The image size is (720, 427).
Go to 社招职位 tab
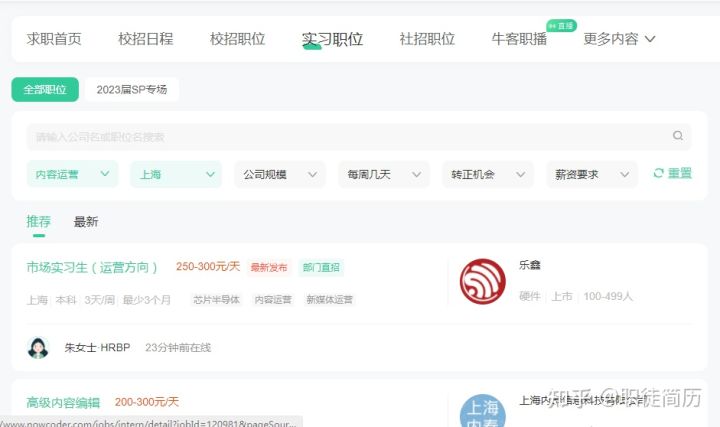427,39
